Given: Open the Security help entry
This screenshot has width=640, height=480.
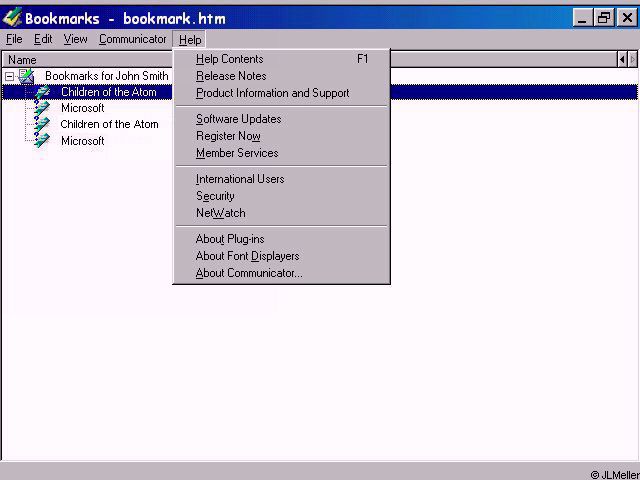Looking at the screenshot, I should 282,196.
